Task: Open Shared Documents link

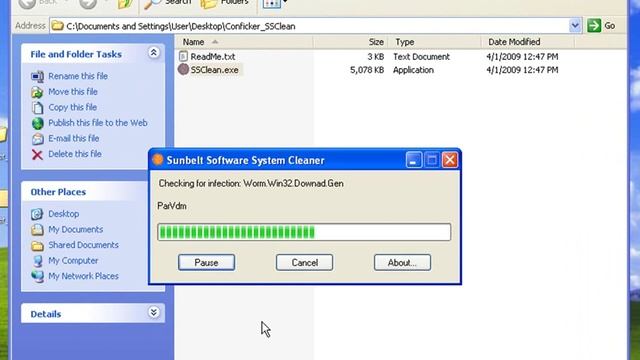Action: pyautogui.click(x=83, y=244)
